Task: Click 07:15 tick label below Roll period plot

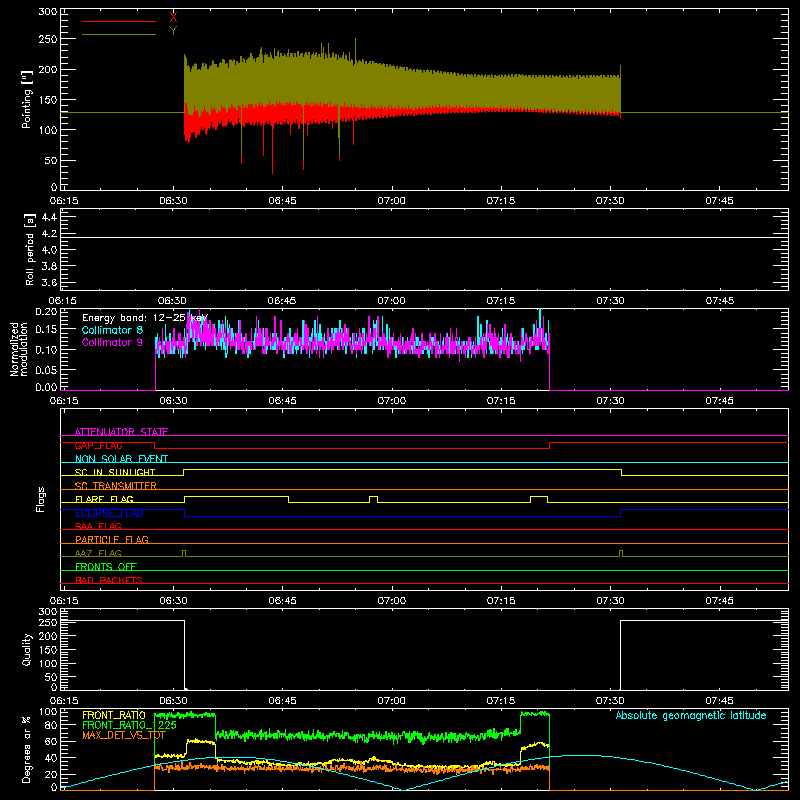Action: click(x=501, y=301)
